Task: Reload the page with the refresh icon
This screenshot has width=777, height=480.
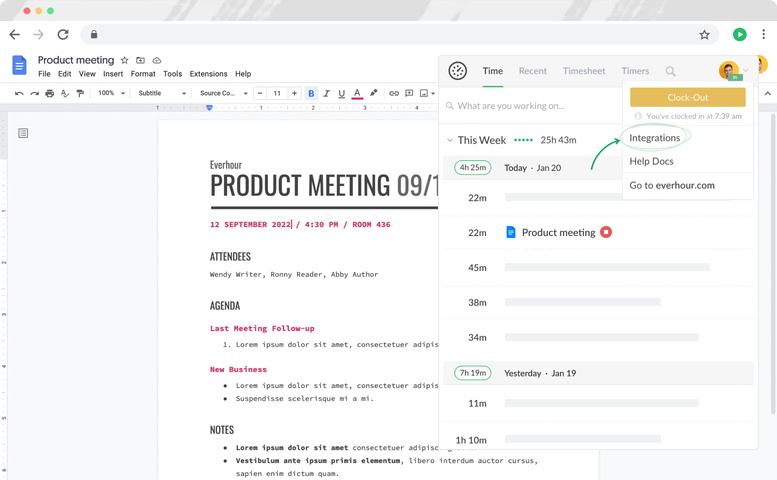Action: [63, 35]
